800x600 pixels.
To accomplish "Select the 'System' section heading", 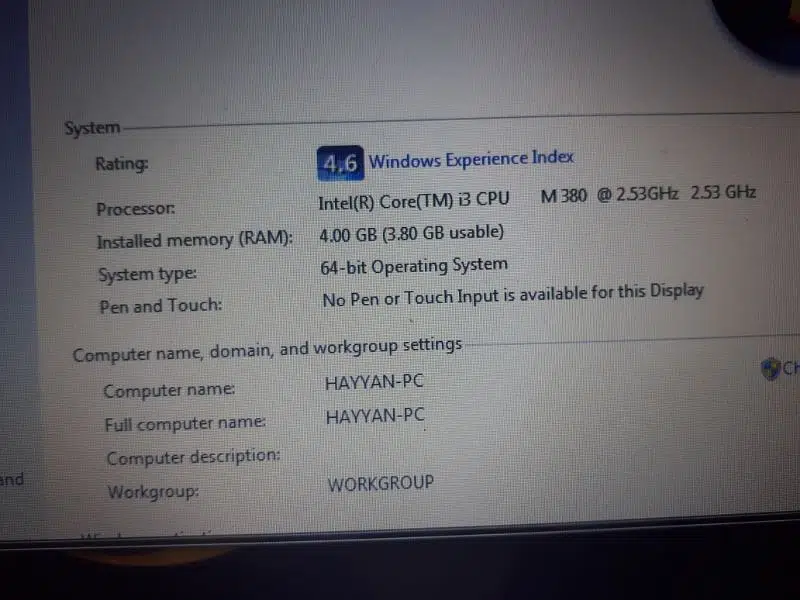I will coord(92,128).
